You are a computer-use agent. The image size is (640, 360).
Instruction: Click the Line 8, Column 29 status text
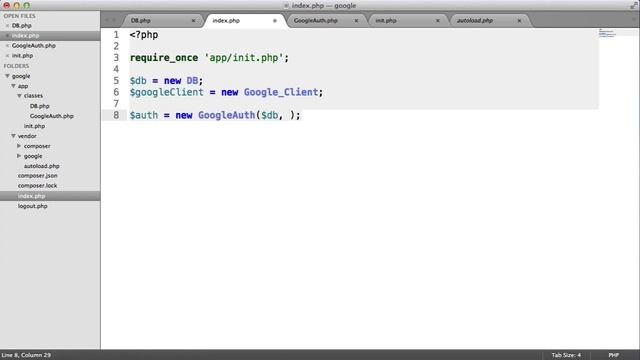[x=26, y=355]
